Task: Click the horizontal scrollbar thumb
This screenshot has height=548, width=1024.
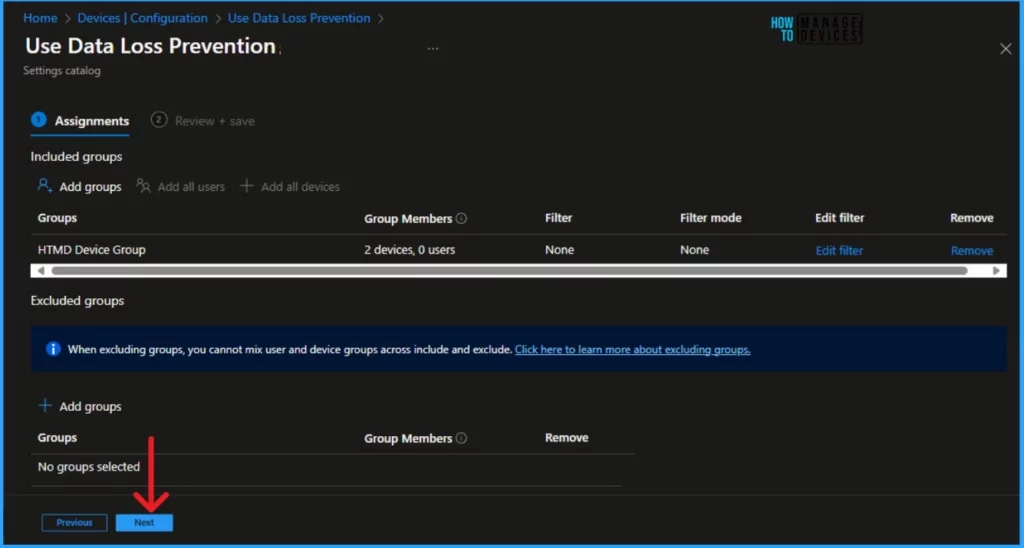Action: coord(509,270)
